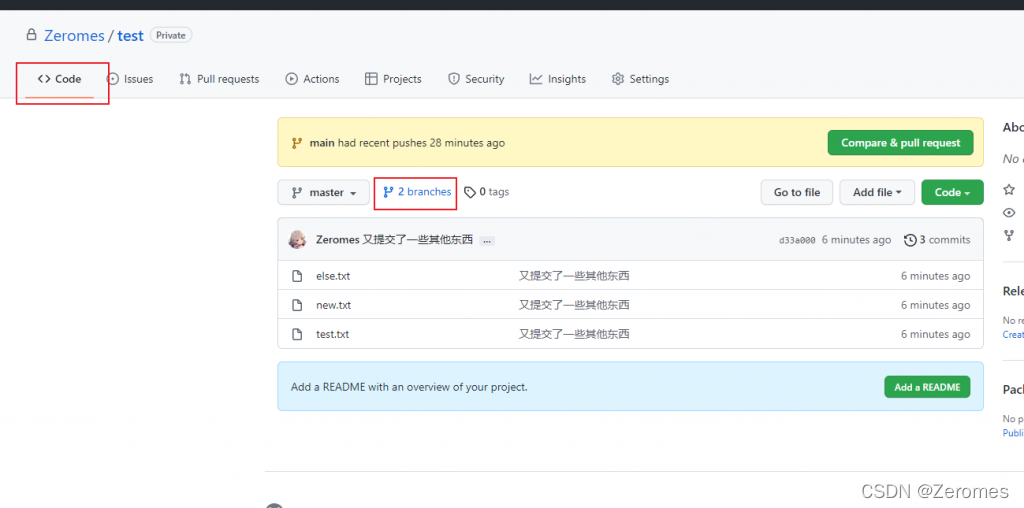This screenshot has height=508, width=1024.
Task: Open repository Settings tab
Action: (x=640, y=79)
